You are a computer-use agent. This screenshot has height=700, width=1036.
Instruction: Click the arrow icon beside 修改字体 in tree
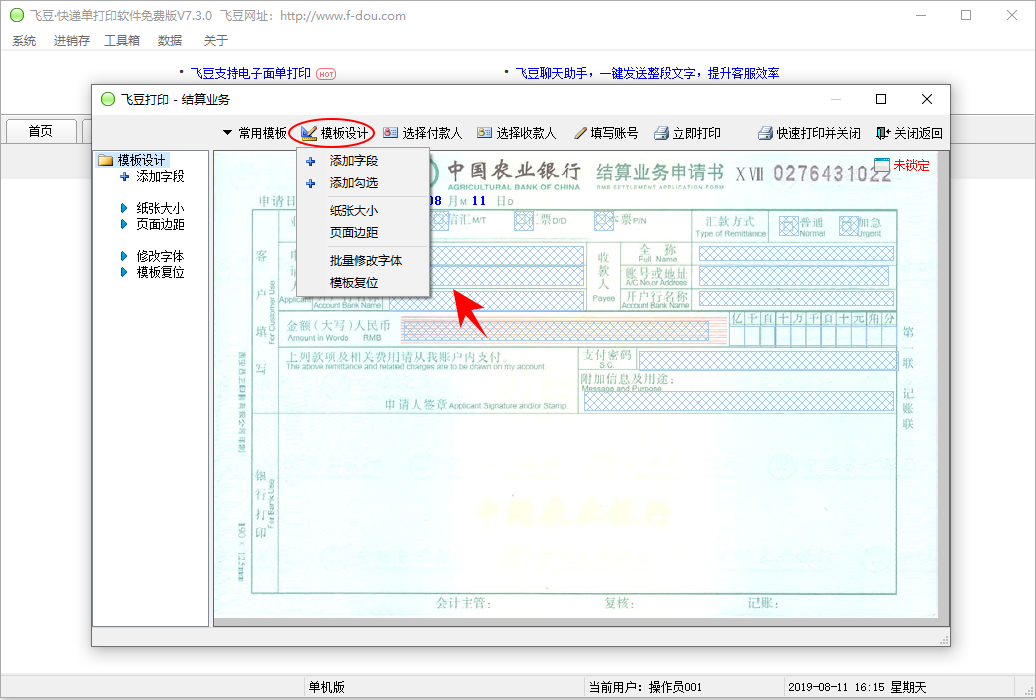[124, 256]
